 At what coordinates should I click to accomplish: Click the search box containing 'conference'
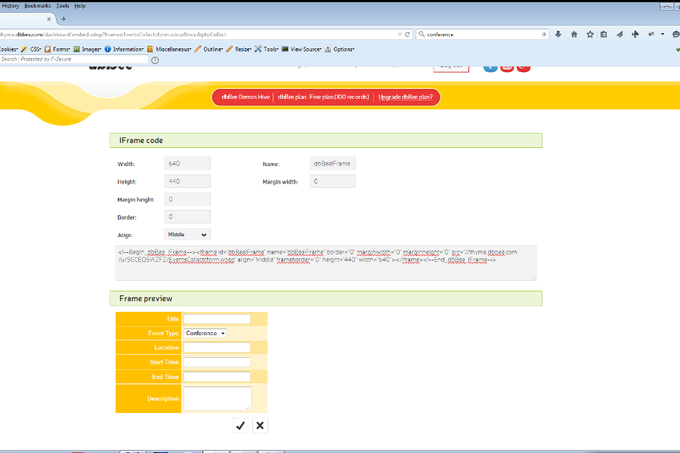coord(482,34)
